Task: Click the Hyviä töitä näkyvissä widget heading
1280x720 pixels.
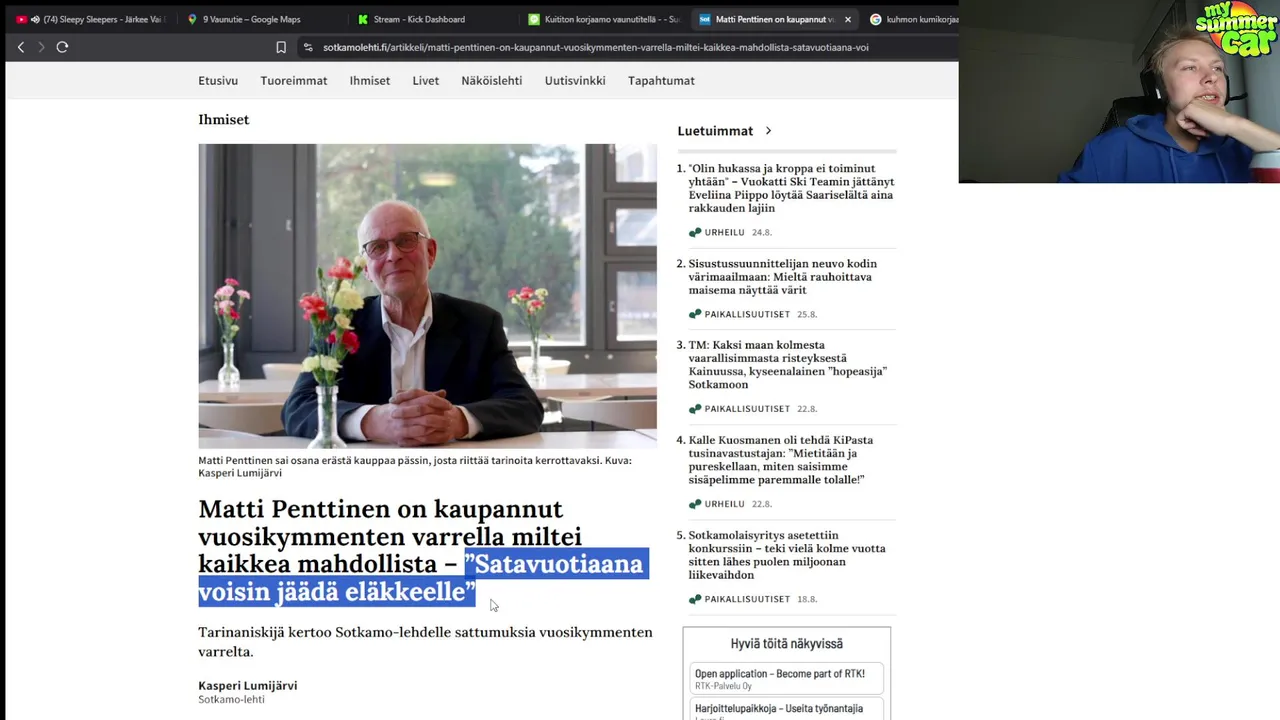Action: point(786,644)
